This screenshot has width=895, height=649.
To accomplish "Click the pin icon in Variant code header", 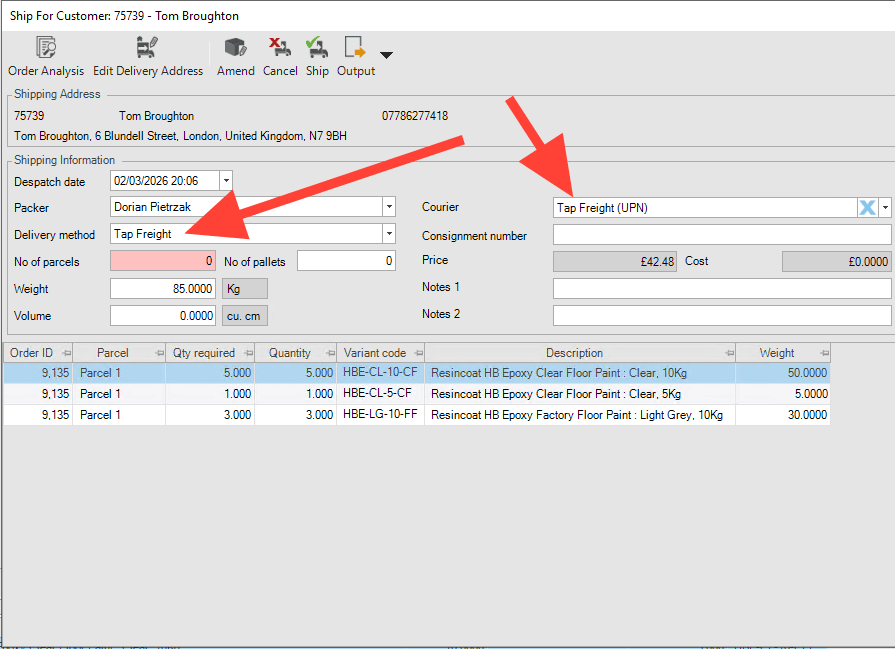I will pos(419,353).
